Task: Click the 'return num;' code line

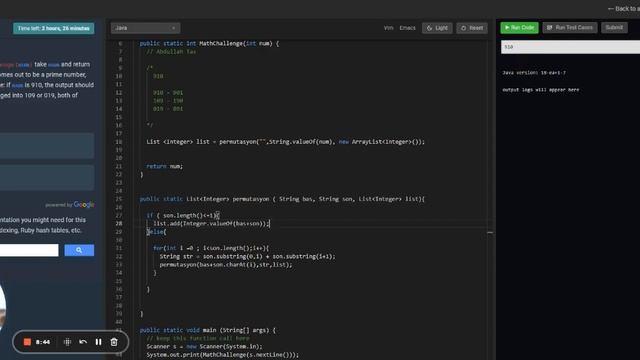Action: click(164, 167)
